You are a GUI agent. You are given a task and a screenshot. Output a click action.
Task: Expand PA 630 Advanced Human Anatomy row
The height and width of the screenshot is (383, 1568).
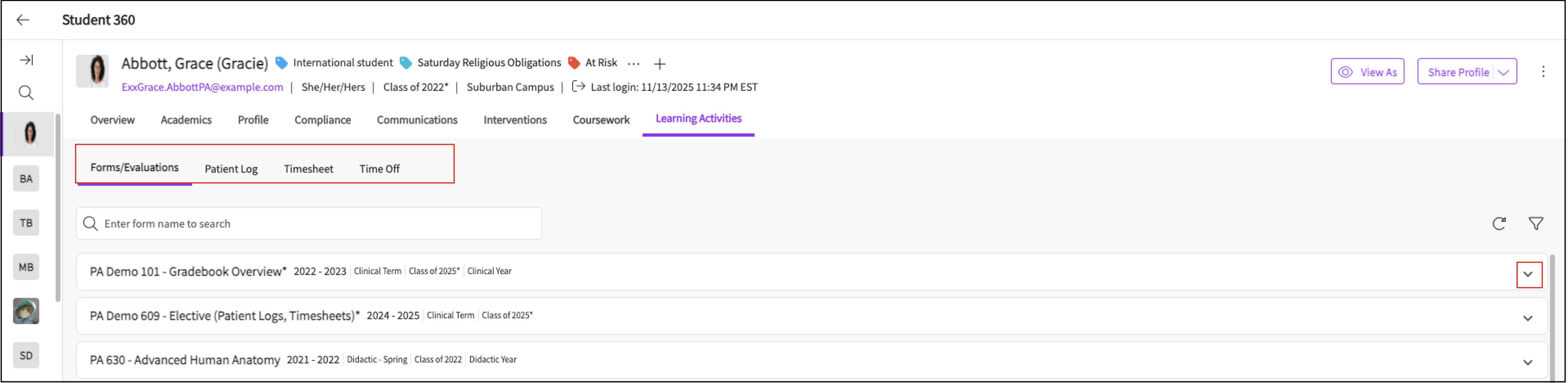coord(1528,362)
